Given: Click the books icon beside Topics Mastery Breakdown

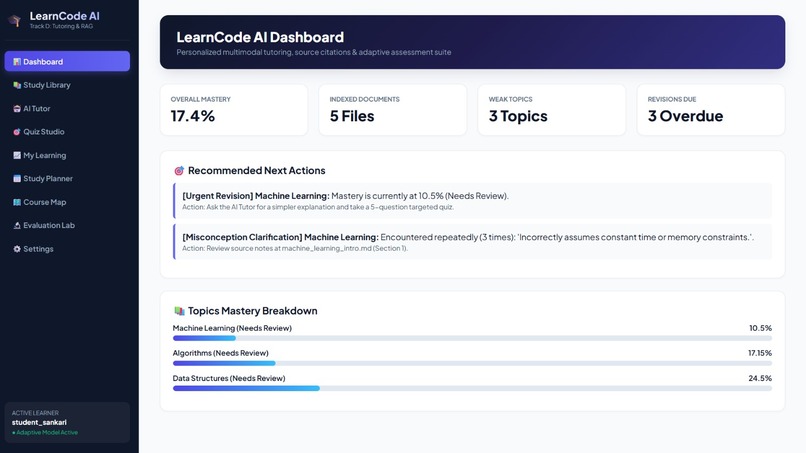Looking at the screenshot, I should pyautogui.click(x=179, y=311).
